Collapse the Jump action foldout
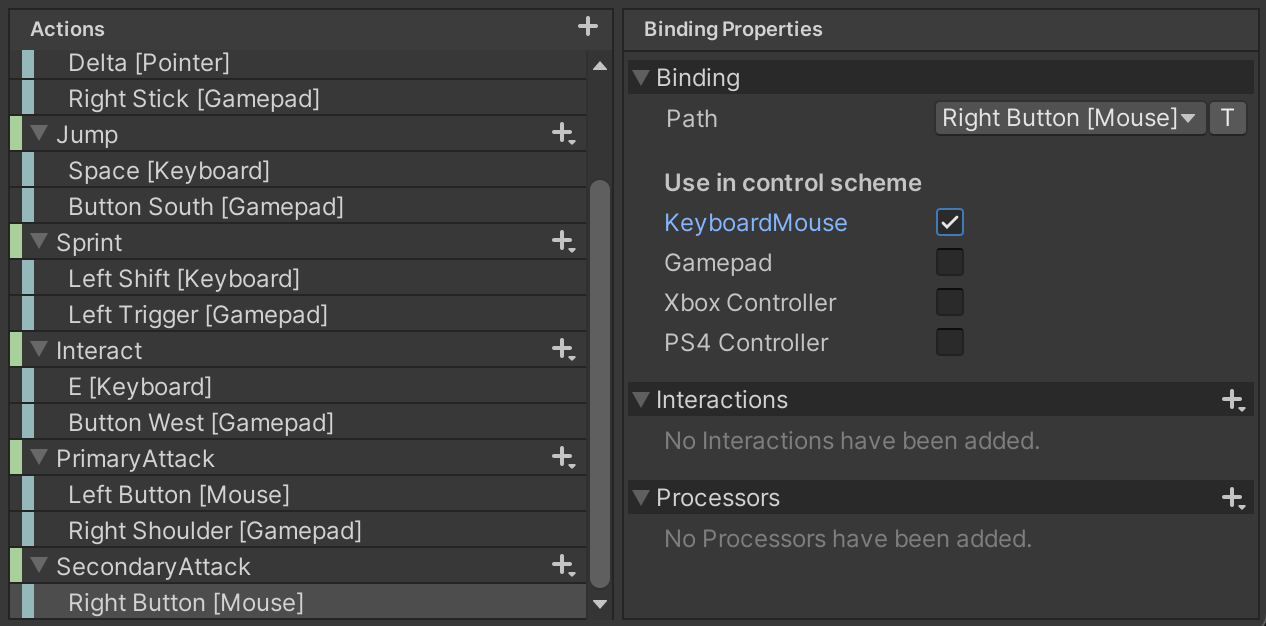 coord(40,134)
